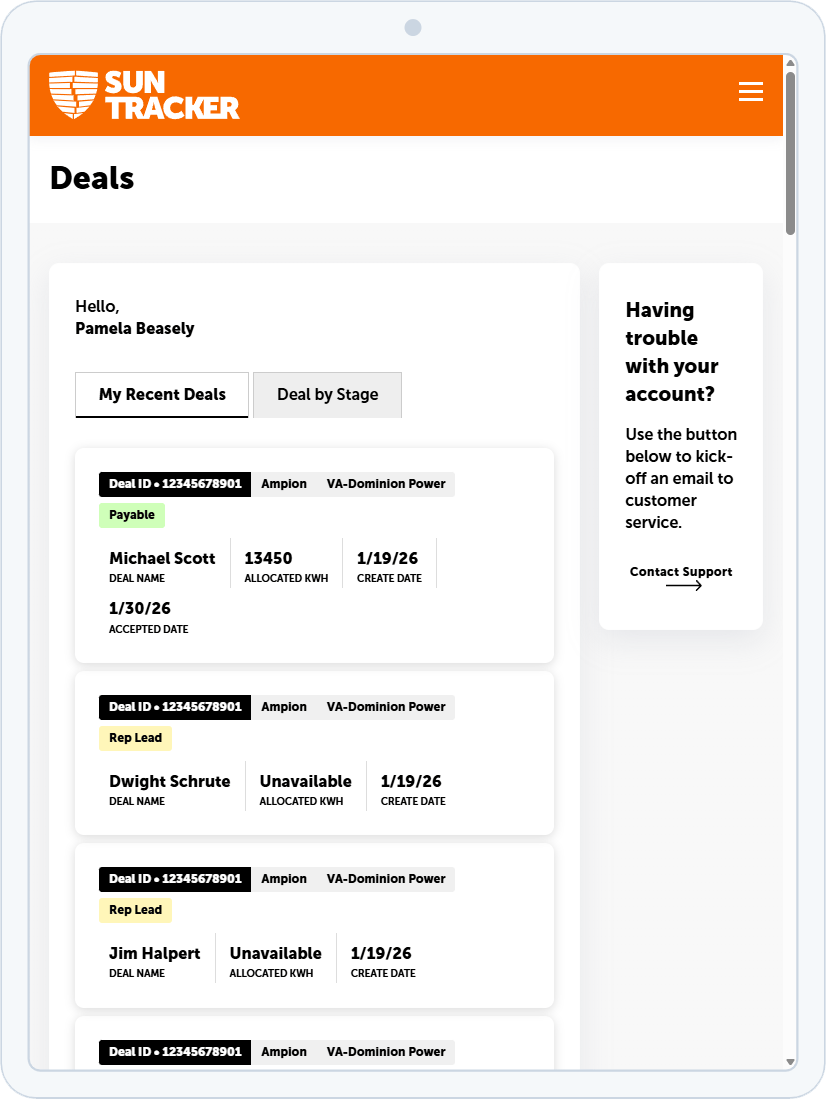This screenshot has height=1100, width=826.
Task: Select the My Recent Deals tab
Action: tap(161, 394)
